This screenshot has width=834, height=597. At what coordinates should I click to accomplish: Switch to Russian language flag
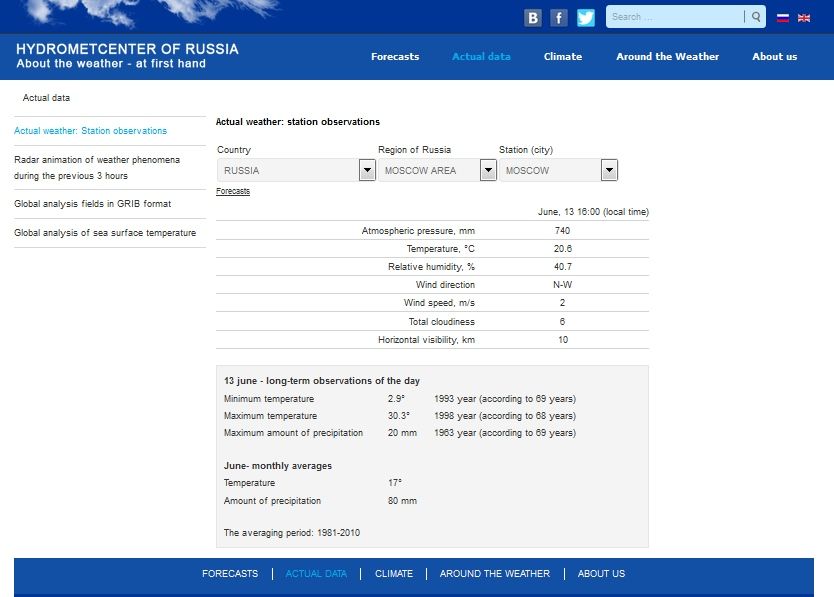(x=782, y=18)
